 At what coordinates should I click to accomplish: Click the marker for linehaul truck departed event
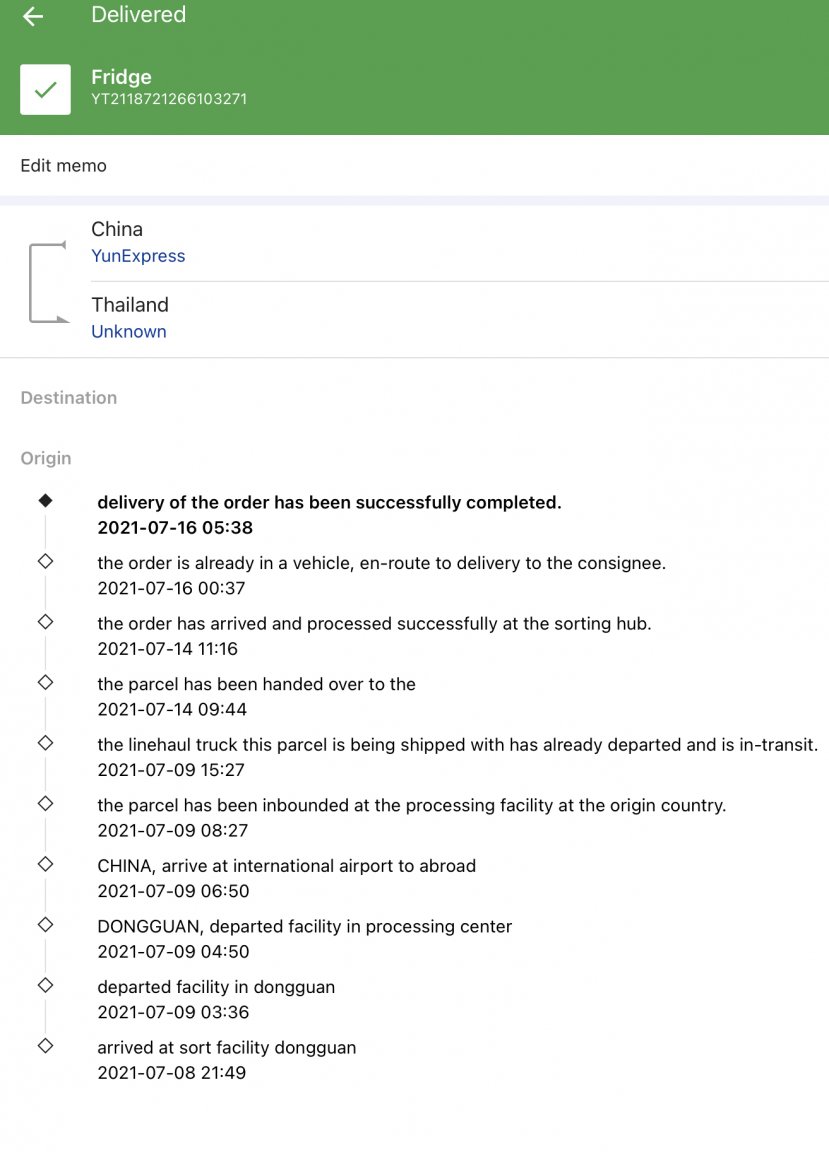click(45, 743)
